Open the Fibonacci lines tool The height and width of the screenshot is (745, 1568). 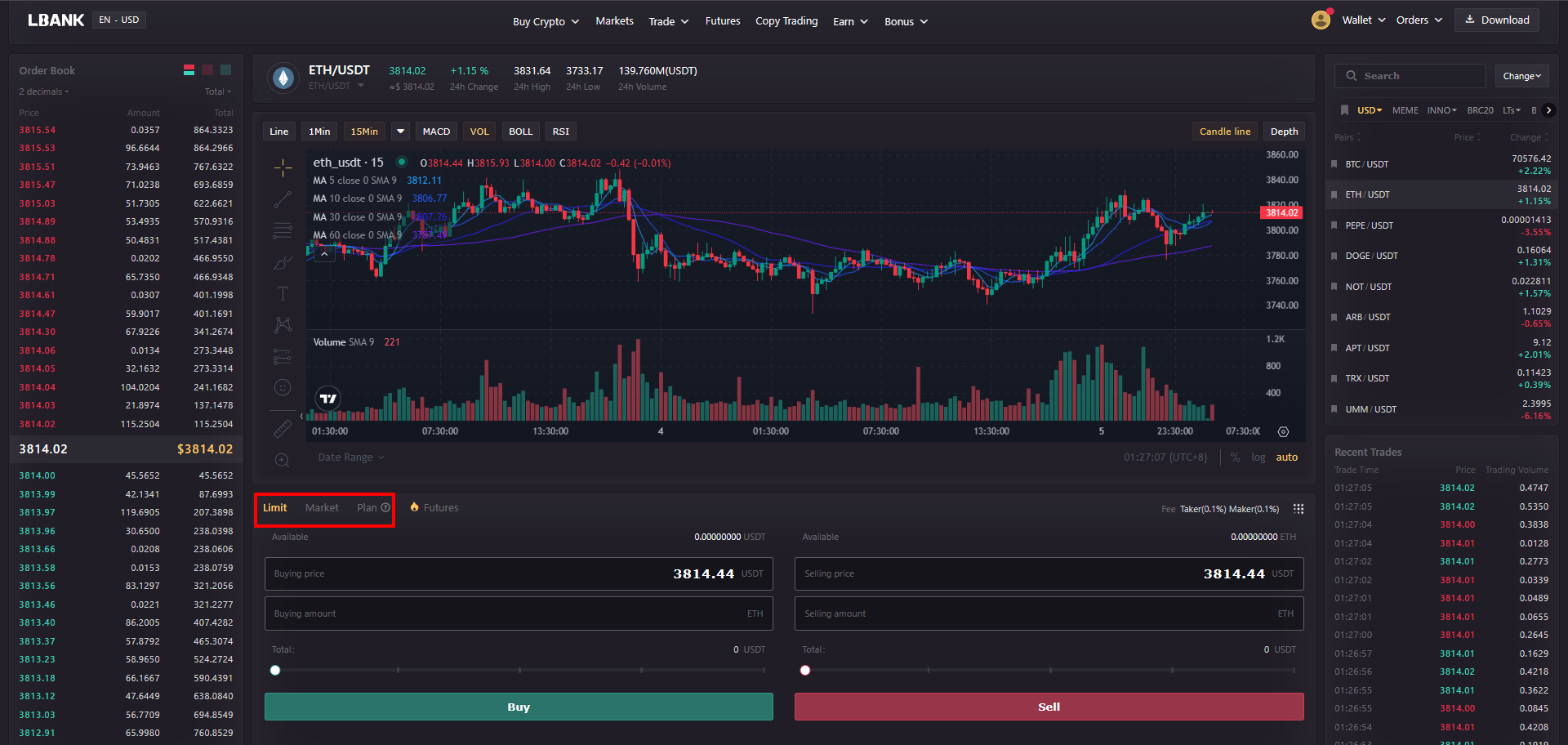283,230
